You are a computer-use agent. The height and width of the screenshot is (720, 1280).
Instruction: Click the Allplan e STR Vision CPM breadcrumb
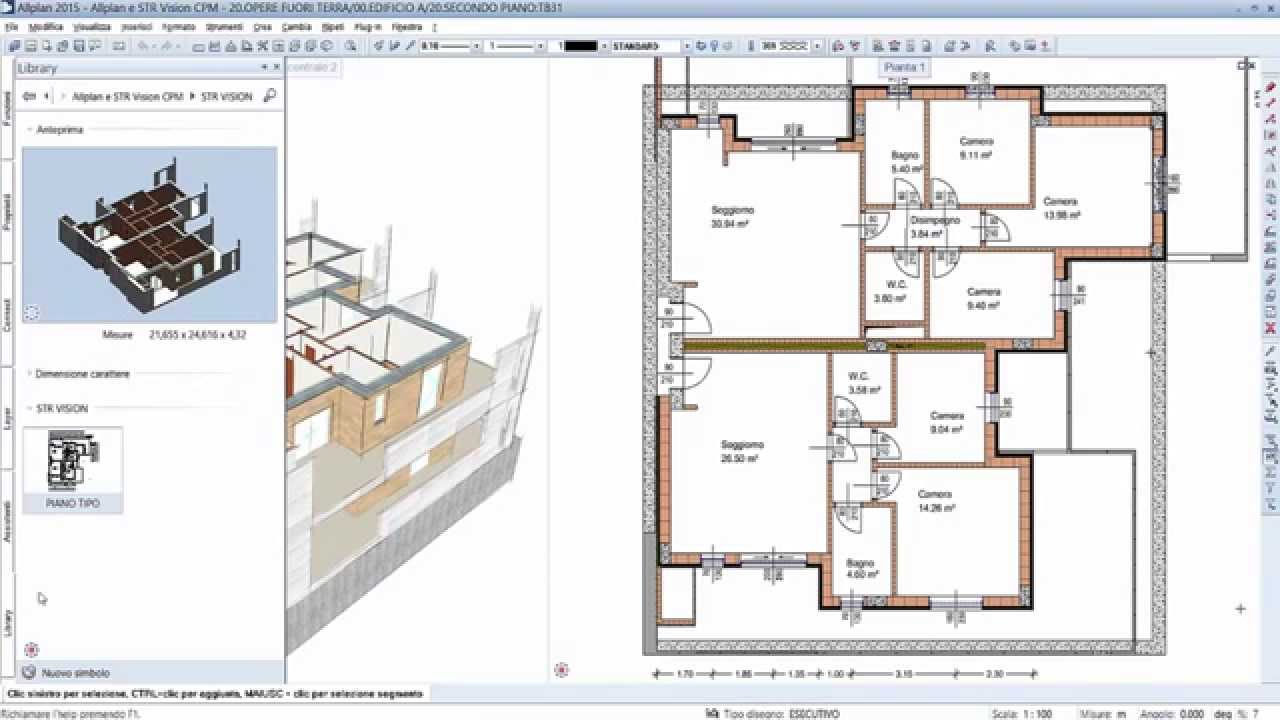[x=128, y=96]
